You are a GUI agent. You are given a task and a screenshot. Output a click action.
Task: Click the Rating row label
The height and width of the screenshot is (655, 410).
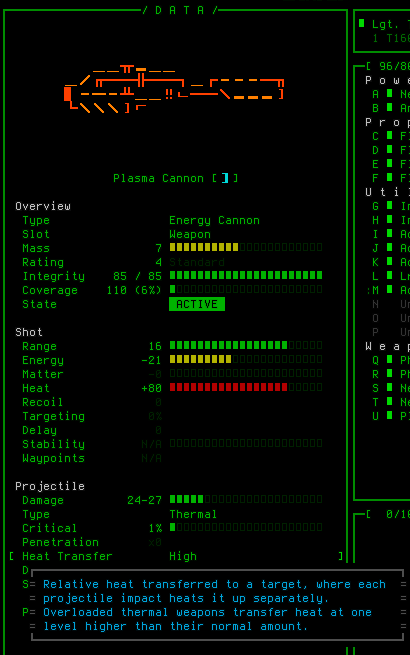(x=43, y=262)
